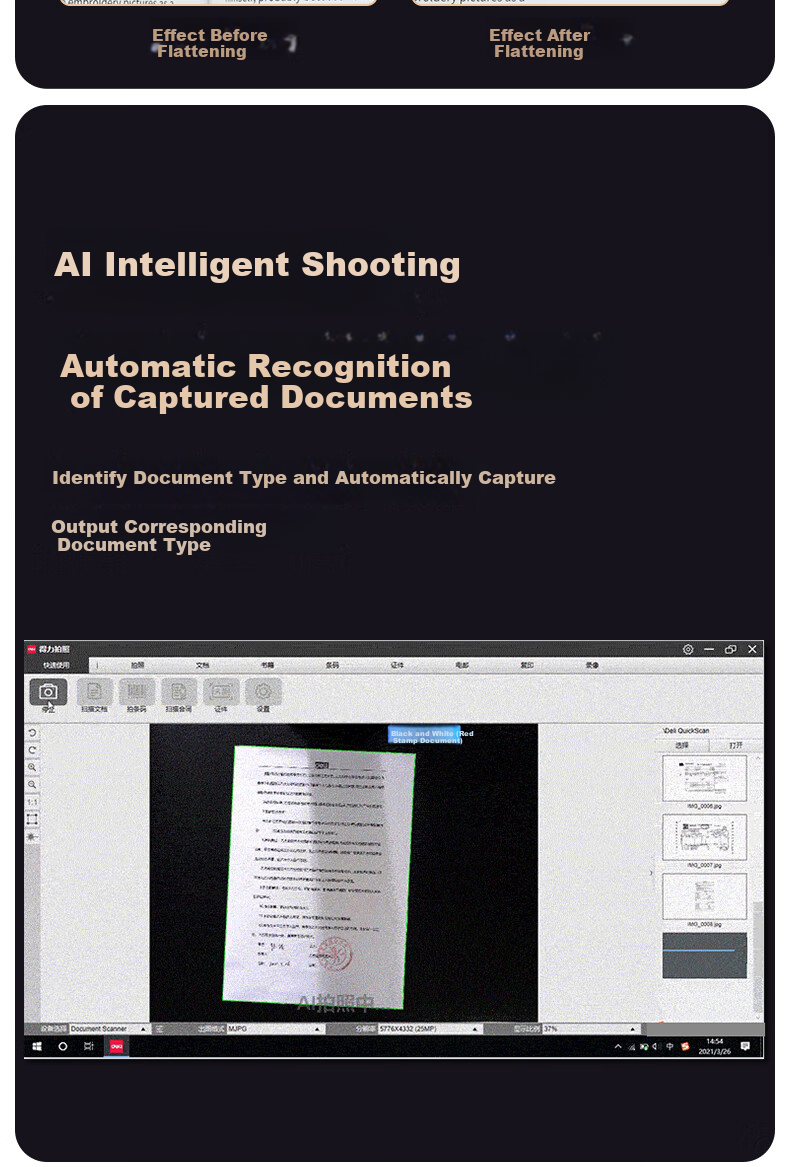Click the camera capture stop icon

tap(48, 692)
